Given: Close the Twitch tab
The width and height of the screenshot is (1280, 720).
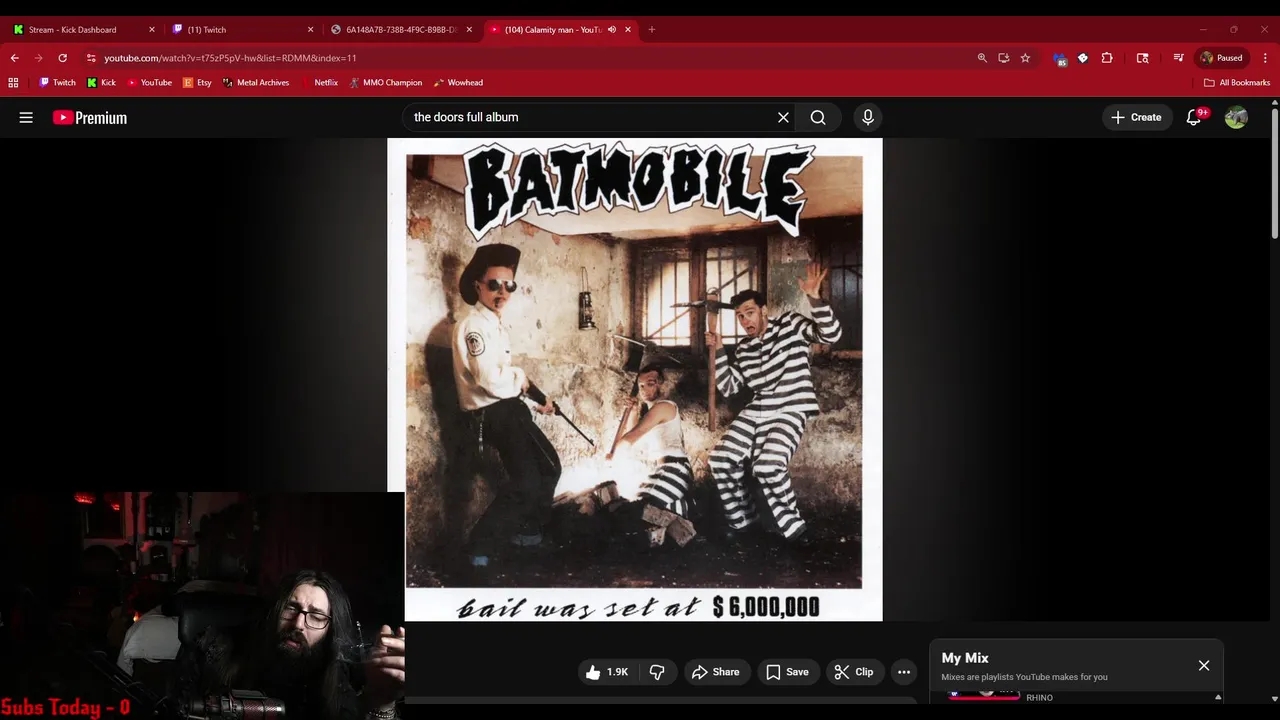Looking at the screenshot, I should (310, 30).
